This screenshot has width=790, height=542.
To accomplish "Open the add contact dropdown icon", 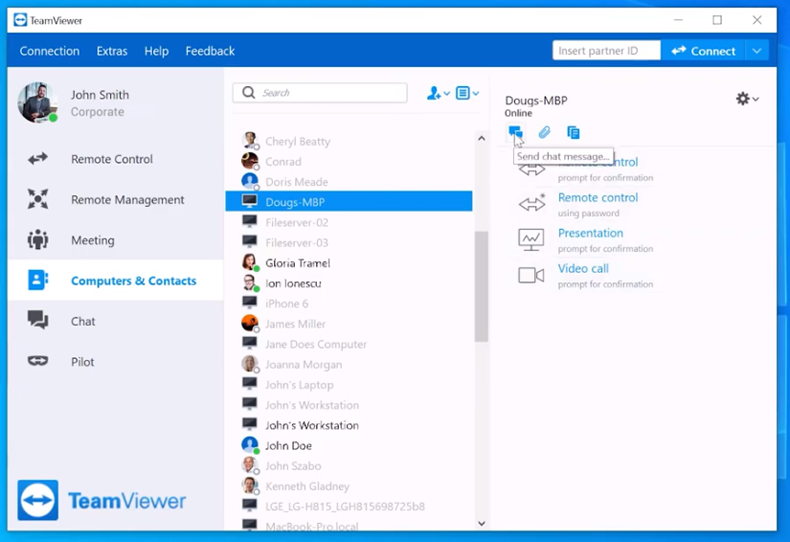I will point(438,93).
